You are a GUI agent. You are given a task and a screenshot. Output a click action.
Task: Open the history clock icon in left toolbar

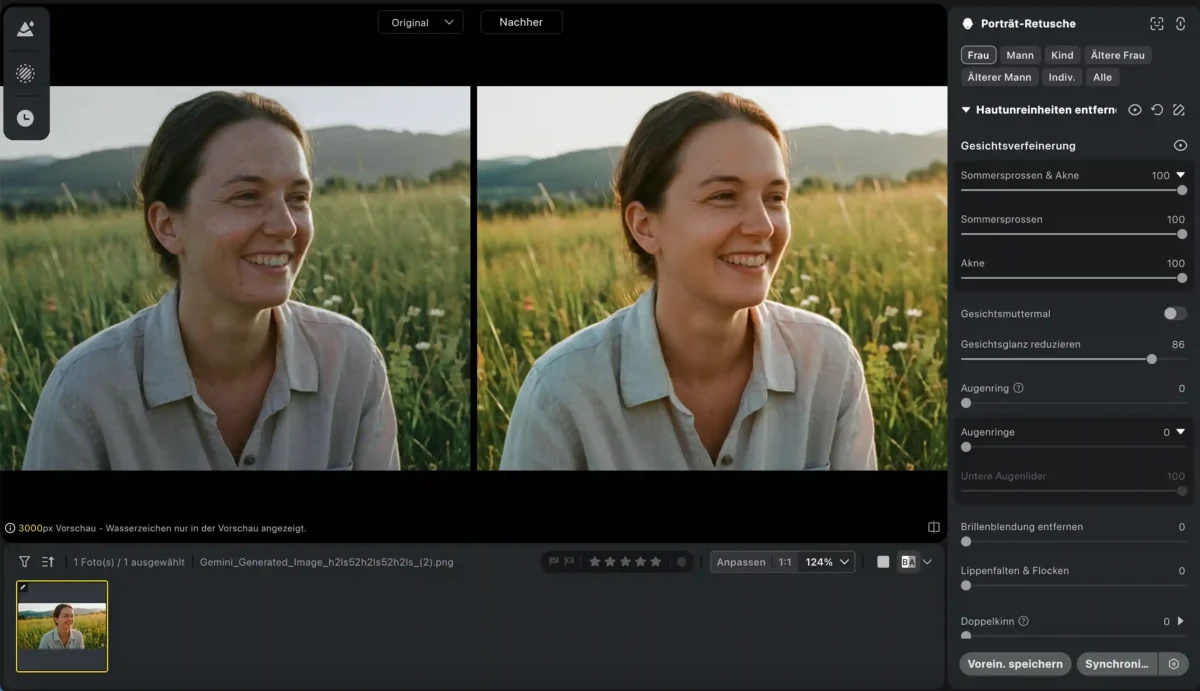25,118
